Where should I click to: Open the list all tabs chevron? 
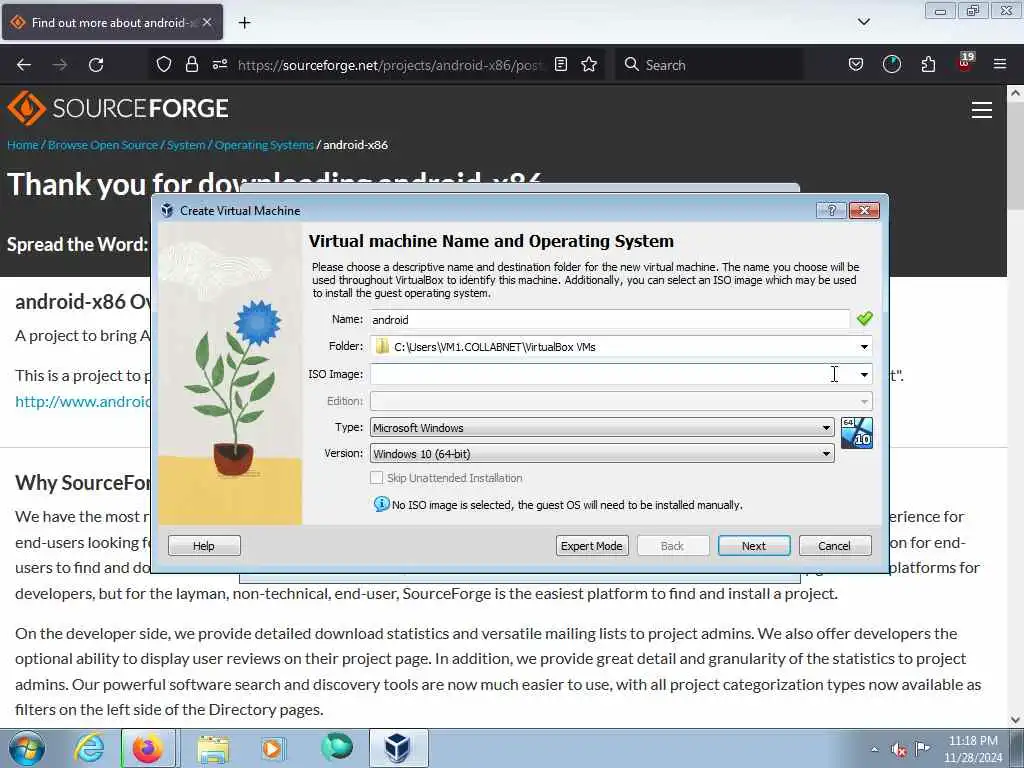pyautogui.click(x=864, y=22)
